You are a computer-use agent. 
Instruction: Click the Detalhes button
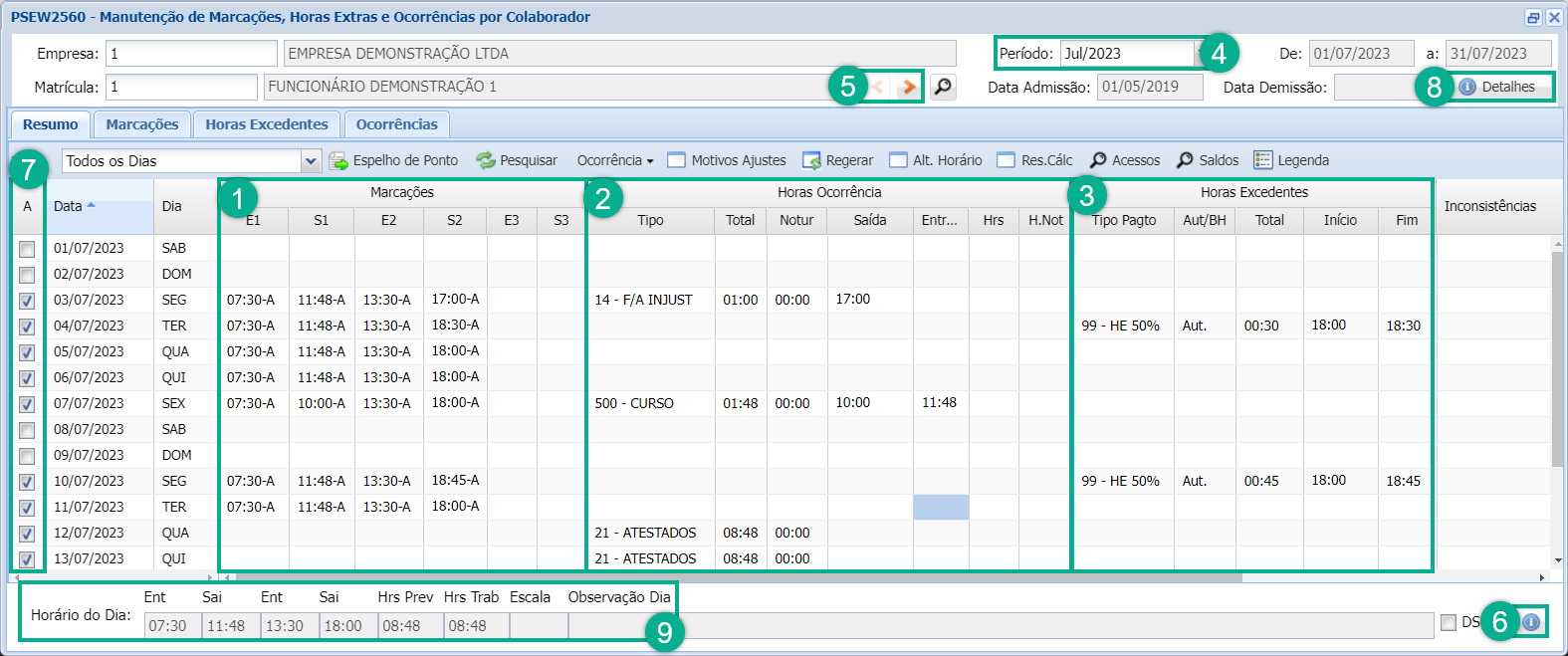[x=1497, y=87]
